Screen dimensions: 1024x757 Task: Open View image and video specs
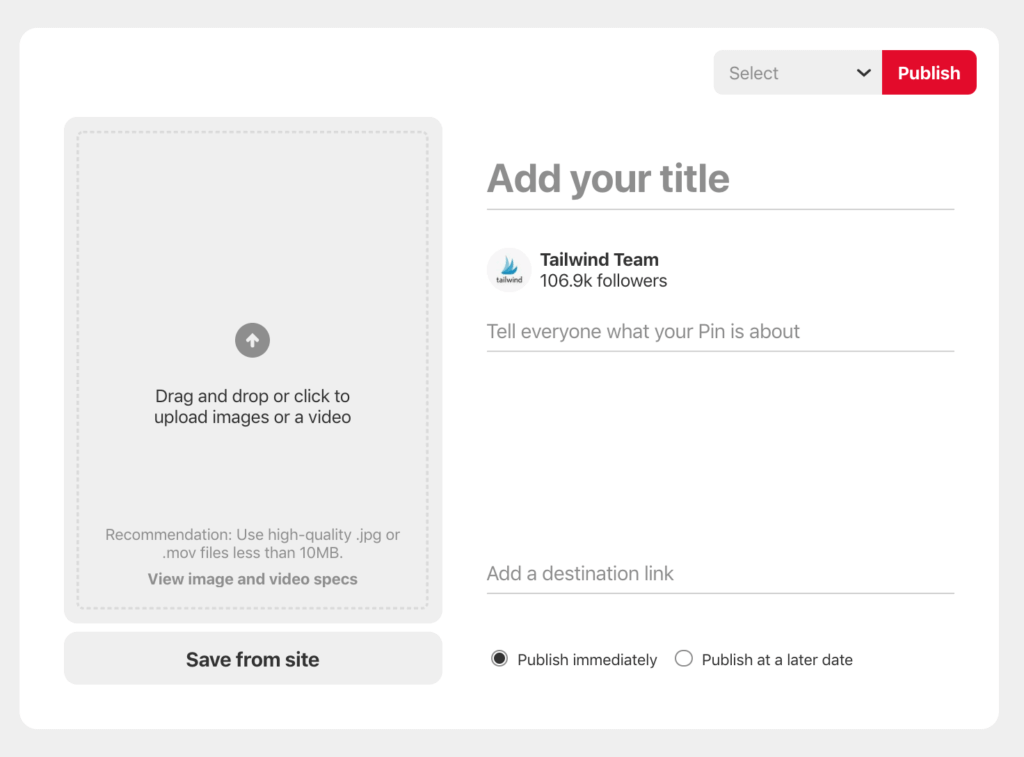(x=252, y=579)
